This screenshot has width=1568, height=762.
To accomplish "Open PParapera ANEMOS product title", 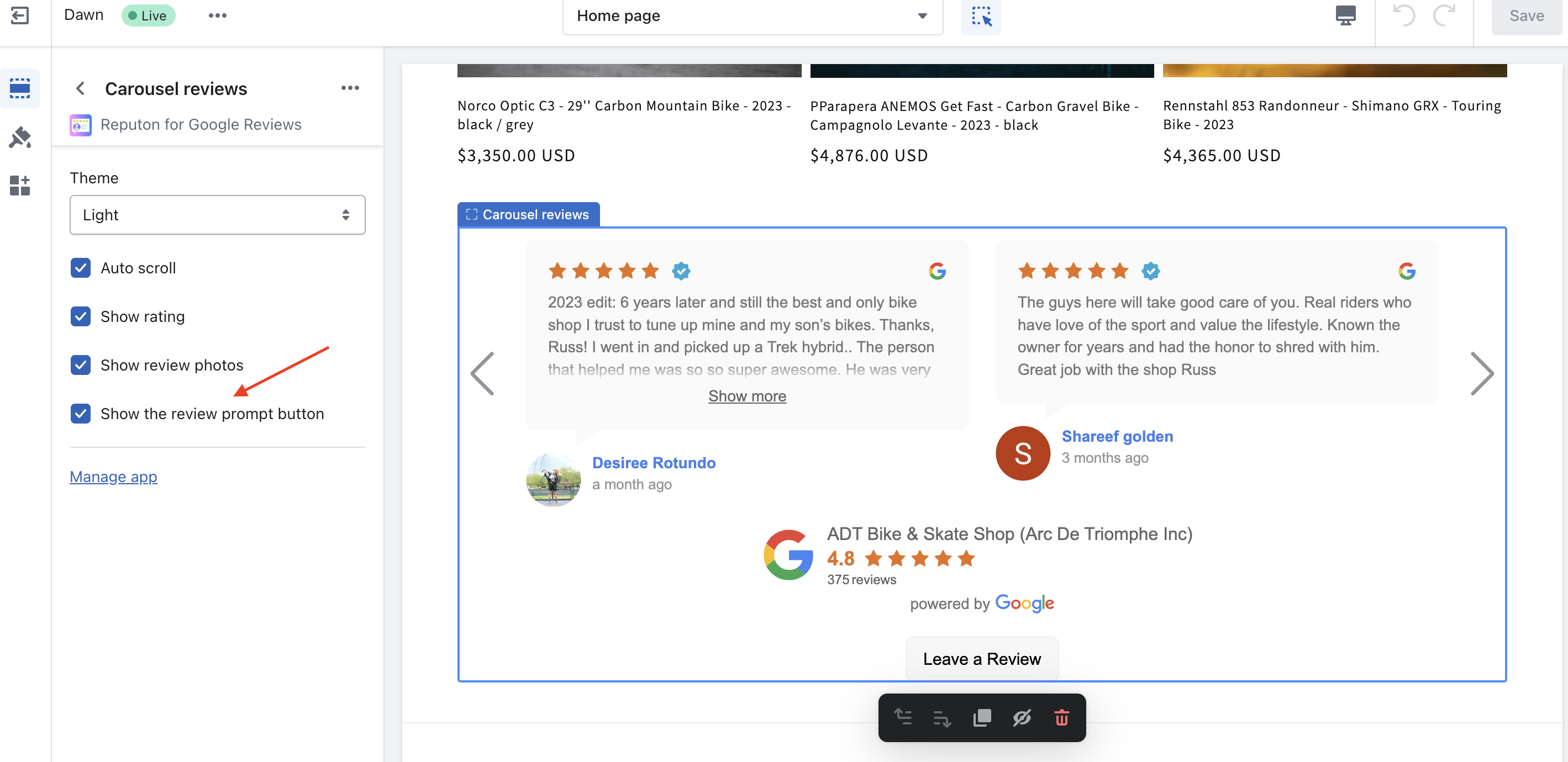I will click(x=974, y=115).
